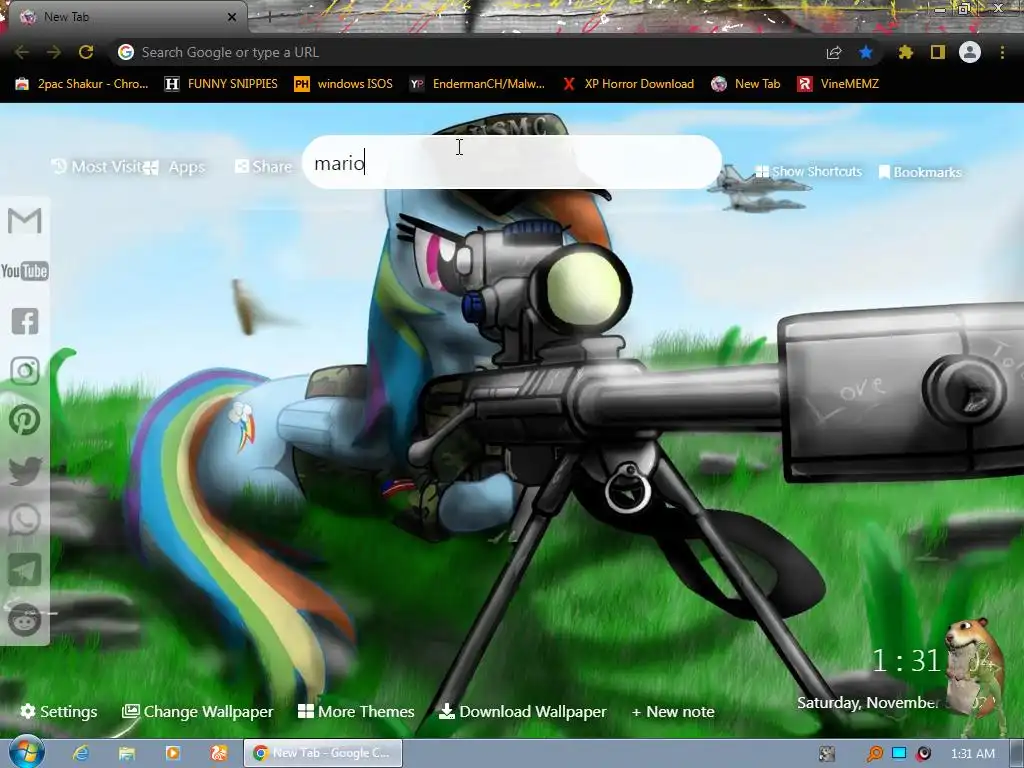Click the share page icon in address bar
Screen dimensions: 1024x768
[x=834, y=52]
